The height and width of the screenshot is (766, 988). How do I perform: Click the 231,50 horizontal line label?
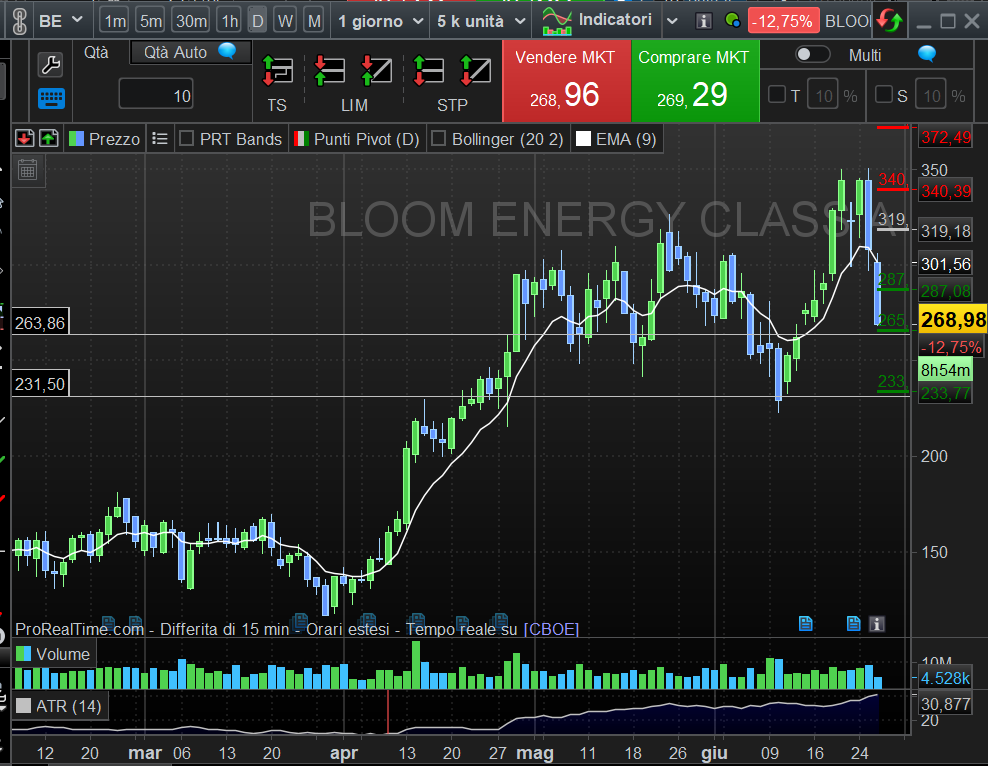tap(40, 384)
